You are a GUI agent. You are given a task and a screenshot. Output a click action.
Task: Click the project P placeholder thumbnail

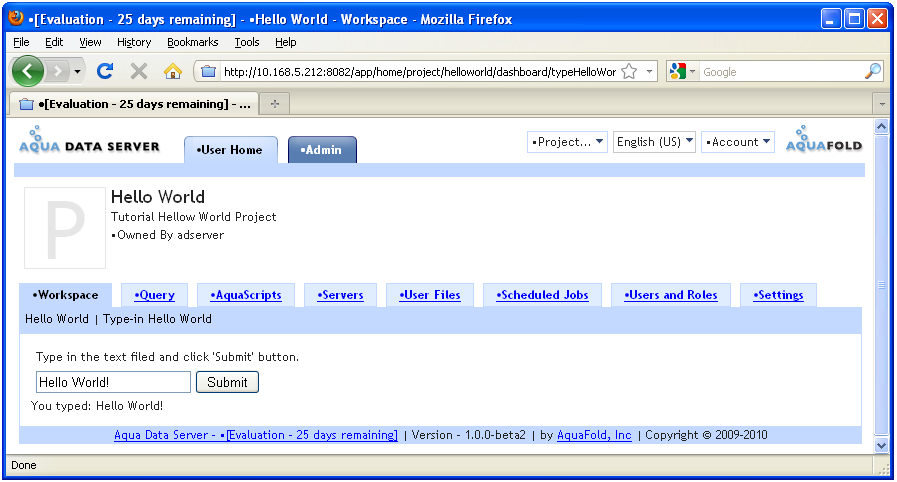(x=65, y=228)
